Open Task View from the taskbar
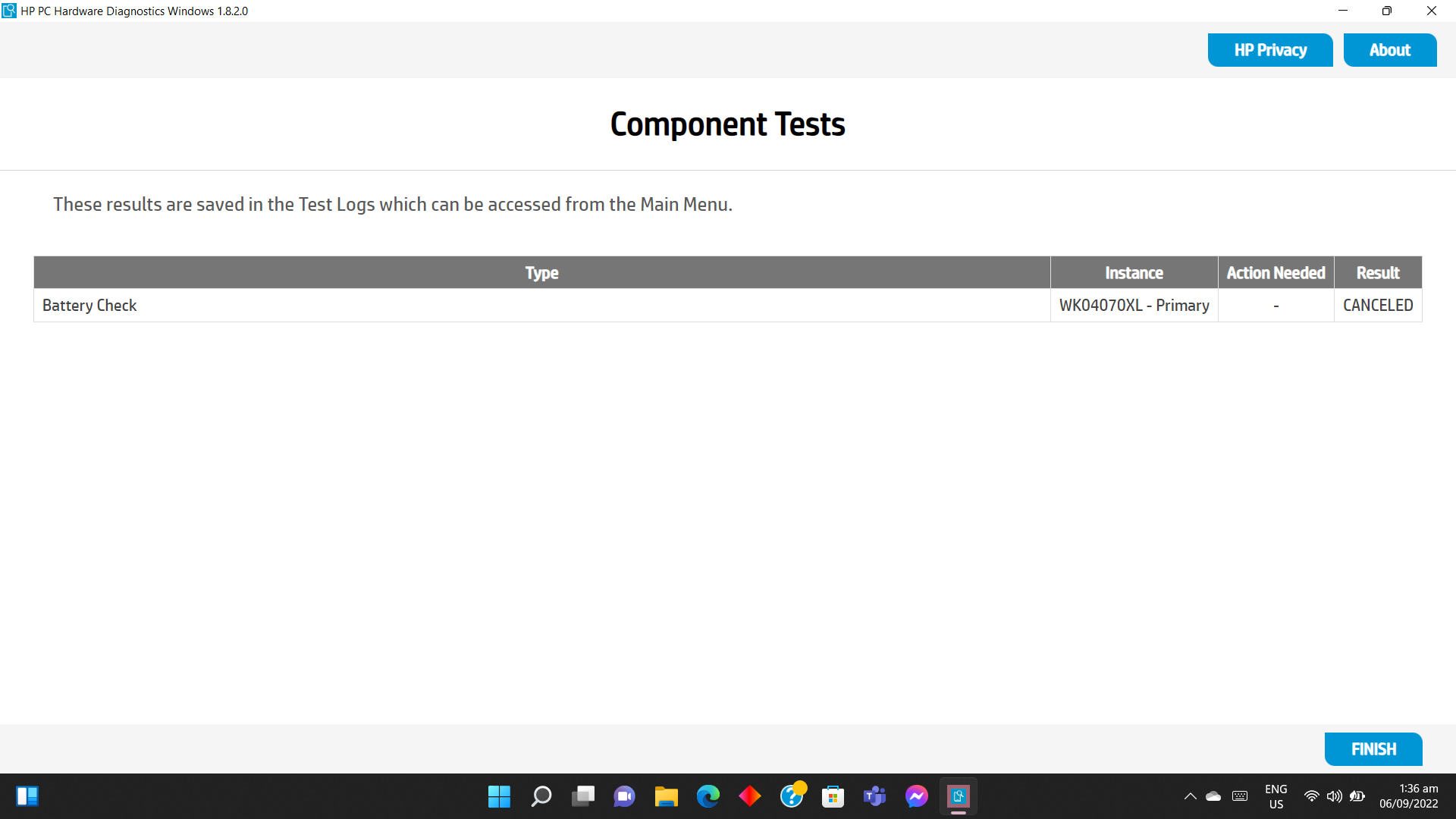 click(583, 796)
